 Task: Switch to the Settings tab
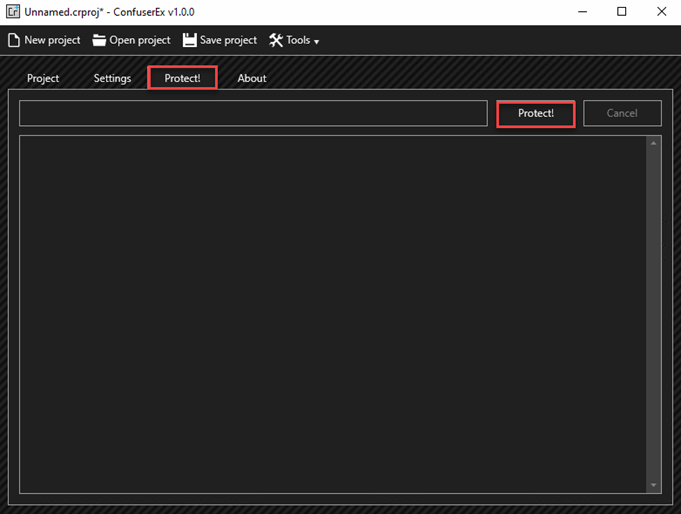click(112, 78)
